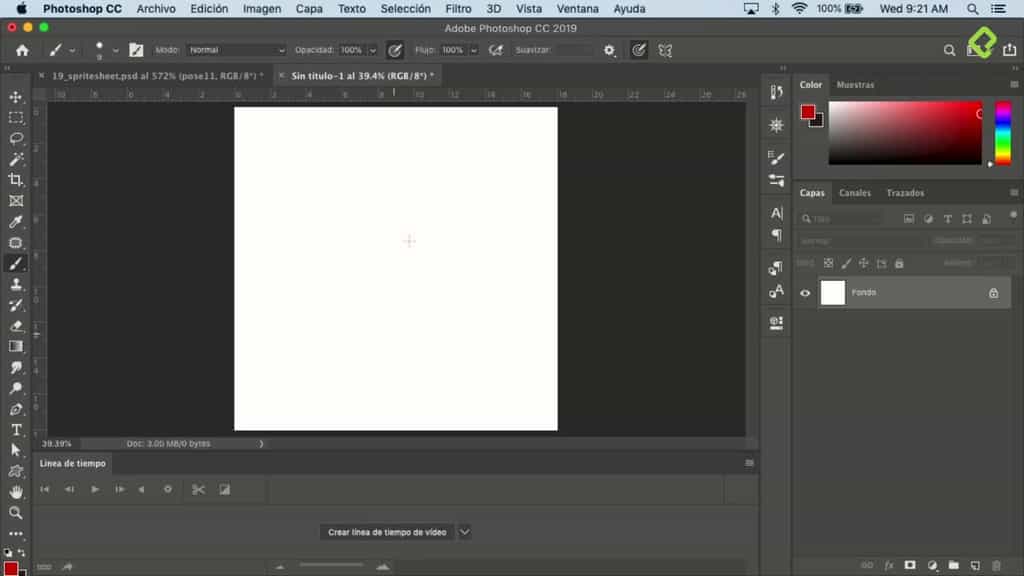Select the Zoom tool
Viewport: 1024px width, 576px height.
tap(16, 513)
